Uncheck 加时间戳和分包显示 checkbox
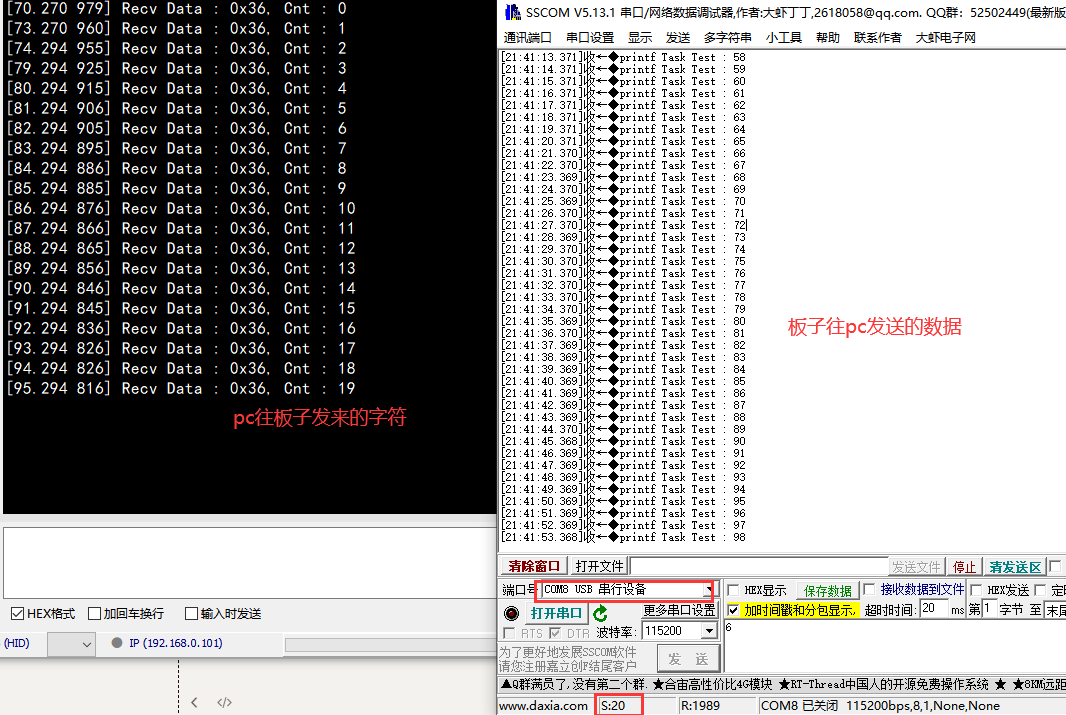The image size is (1066, 715). 734,610
